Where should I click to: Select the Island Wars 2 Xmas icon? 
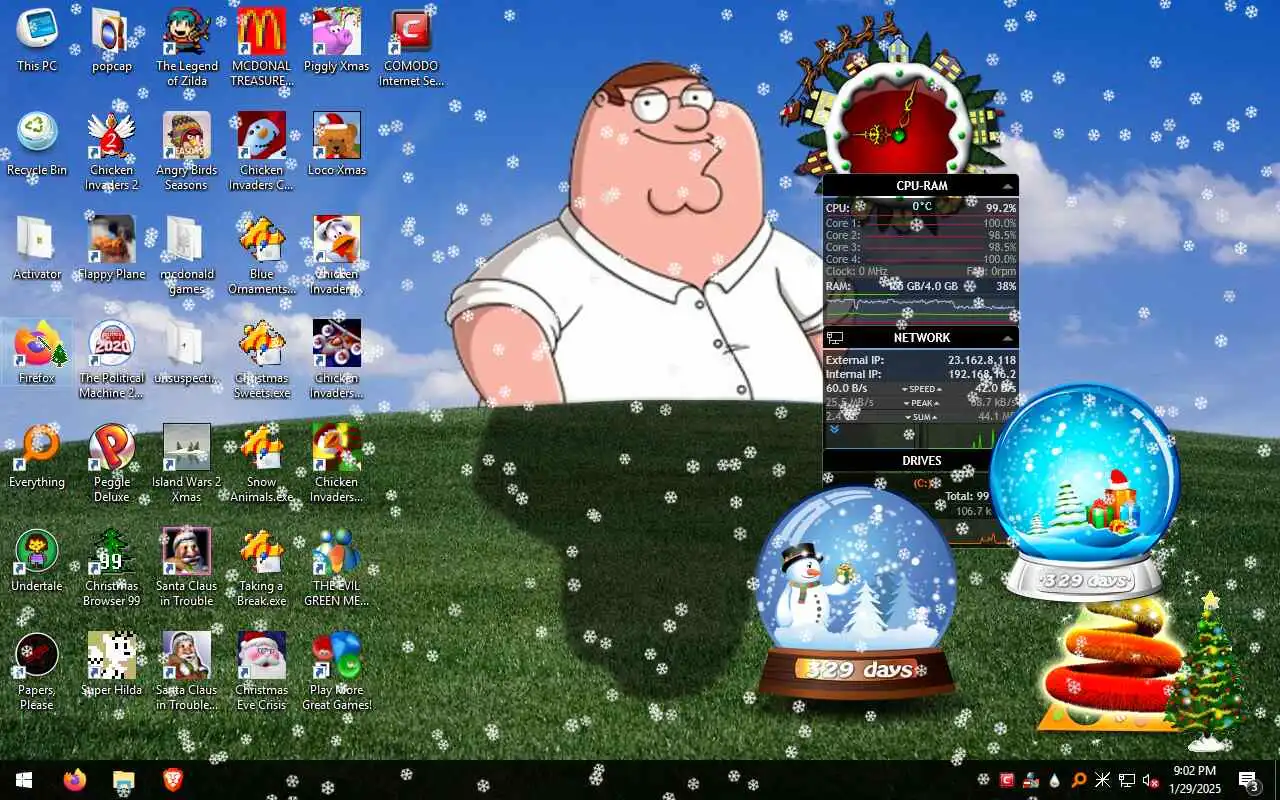pyautogui.click(x=187, y=464)
